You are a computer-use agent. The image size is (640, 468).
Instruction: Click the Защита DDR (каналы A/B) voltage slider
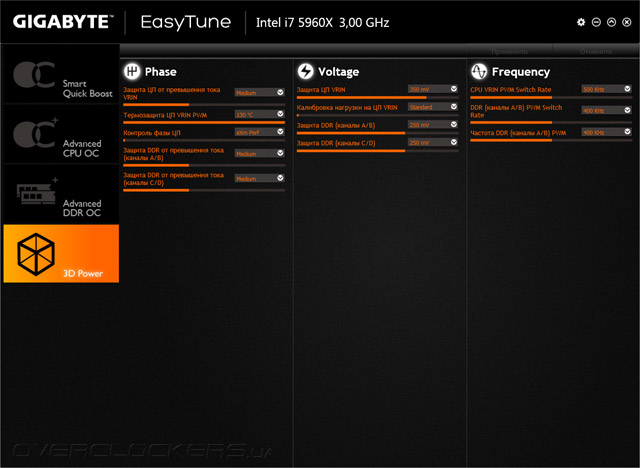point(378,133)
